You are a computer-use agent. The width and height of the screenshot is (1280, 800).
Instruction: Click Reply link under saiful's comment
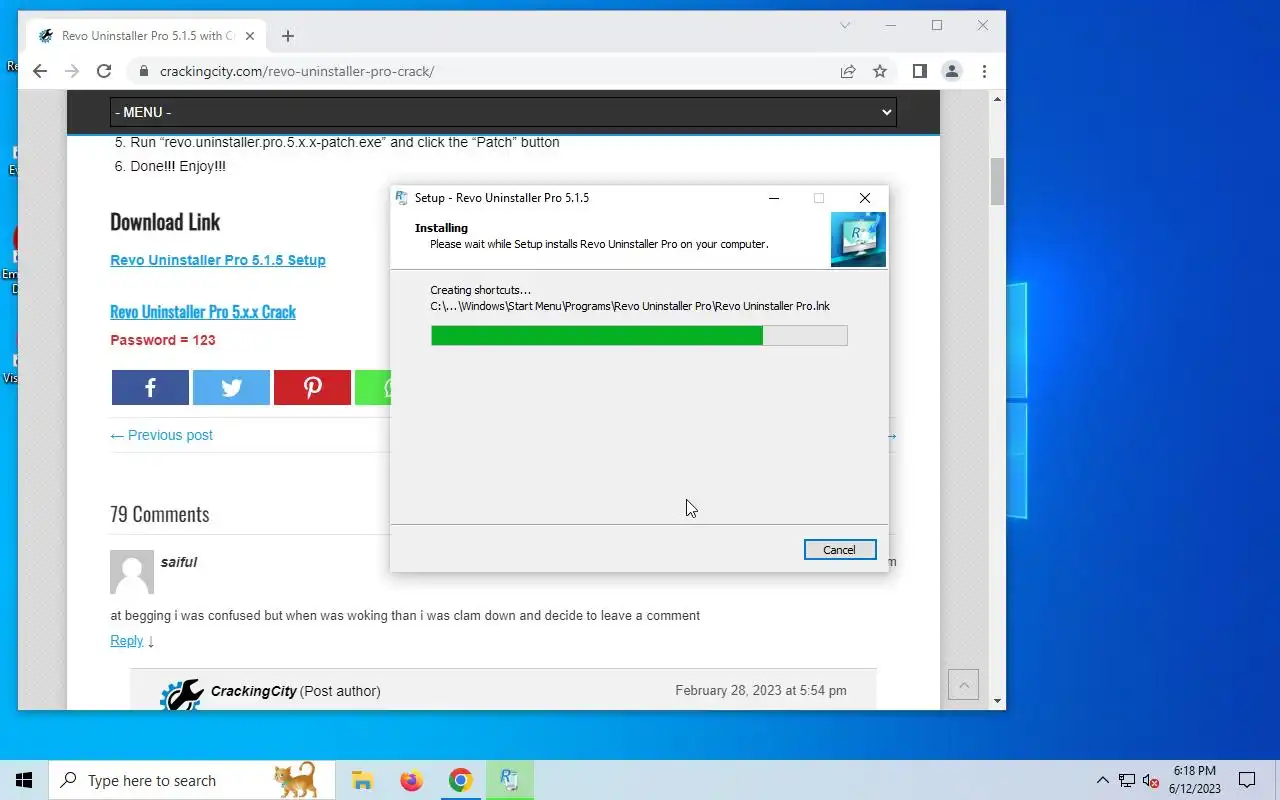127,641
